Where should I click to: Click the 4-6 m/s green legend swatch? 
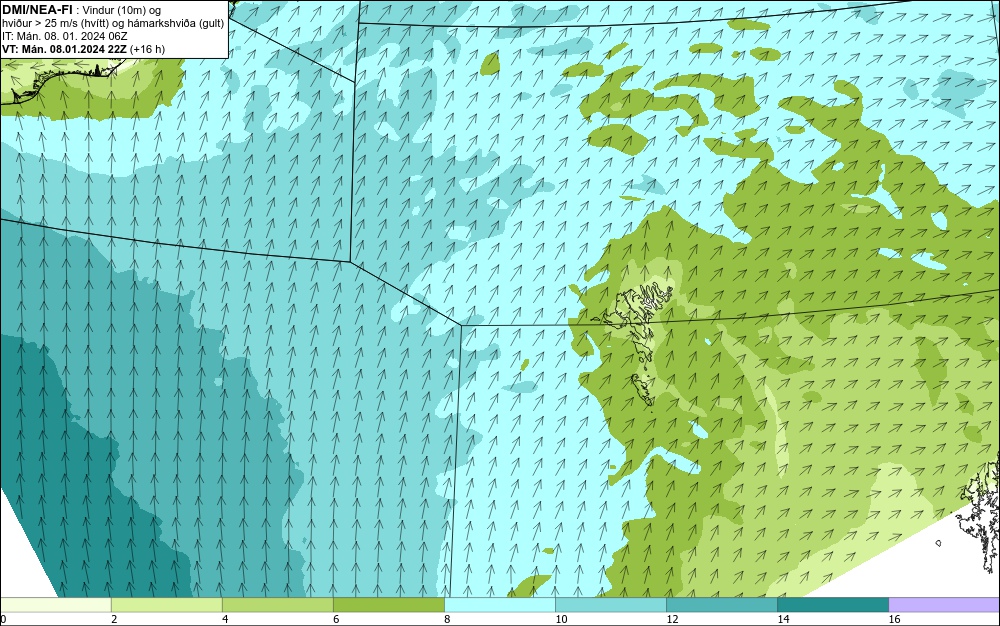point(277,604)
